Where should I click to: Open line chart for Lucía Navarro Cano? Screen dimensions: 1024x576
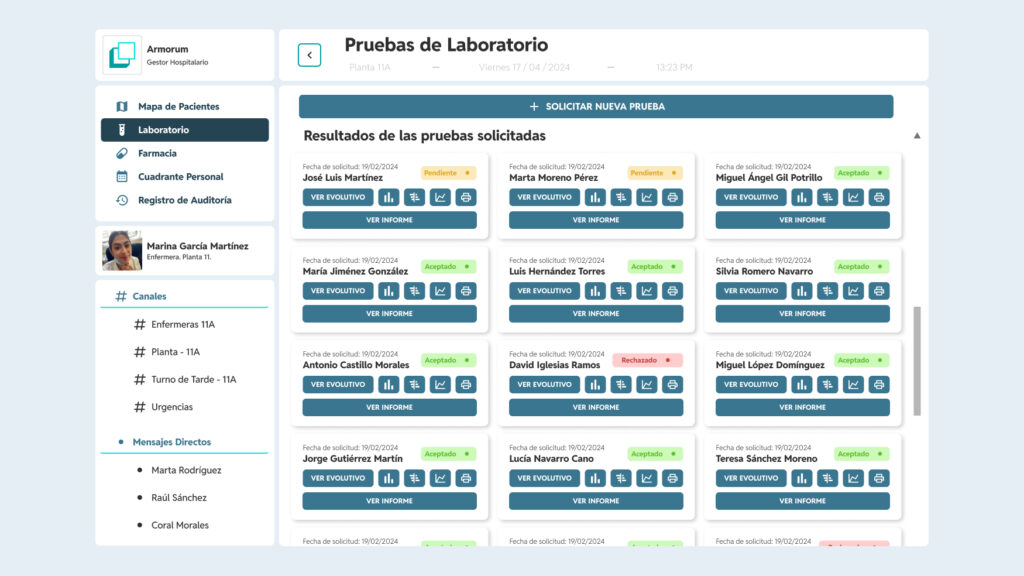(x=647, y=478)
